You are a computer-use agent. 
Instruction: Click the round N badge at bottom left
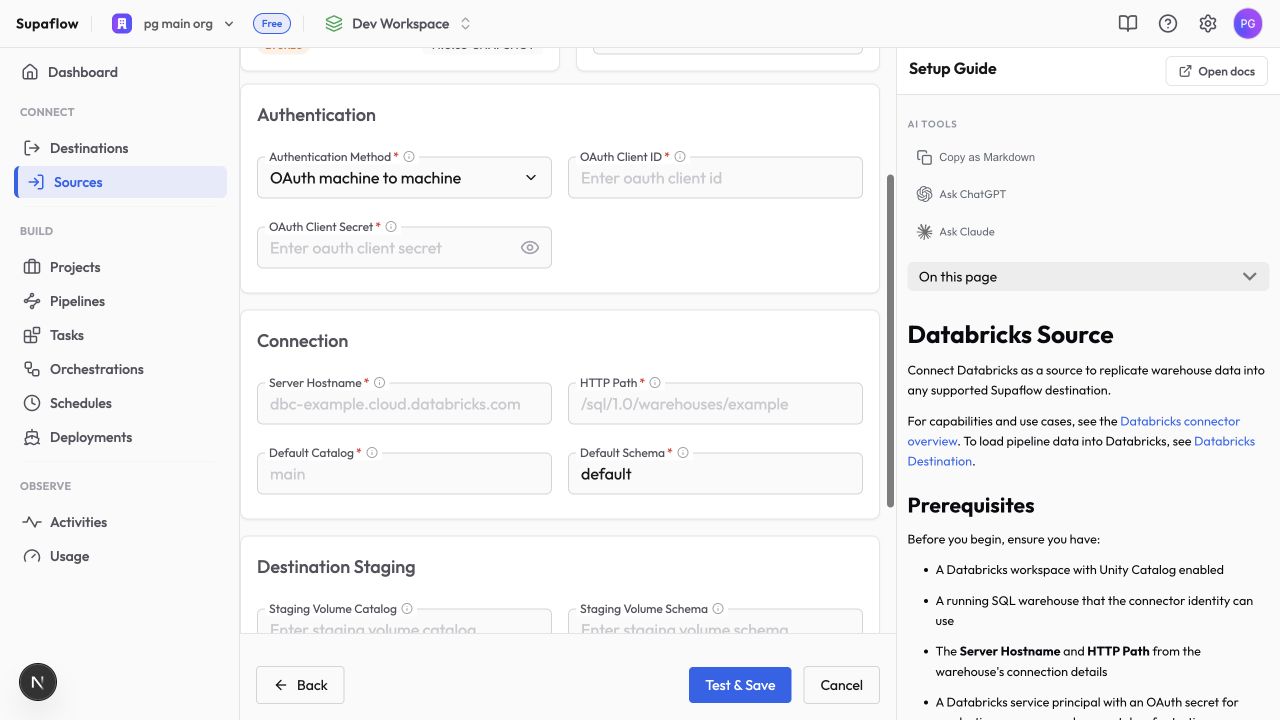[x=38, y=682]
